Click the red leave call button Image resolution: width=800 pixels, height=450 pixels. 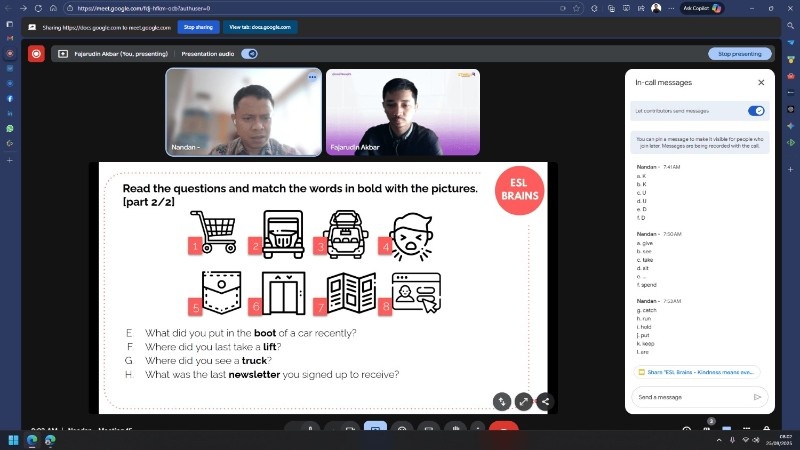click(x=504, y=428)
